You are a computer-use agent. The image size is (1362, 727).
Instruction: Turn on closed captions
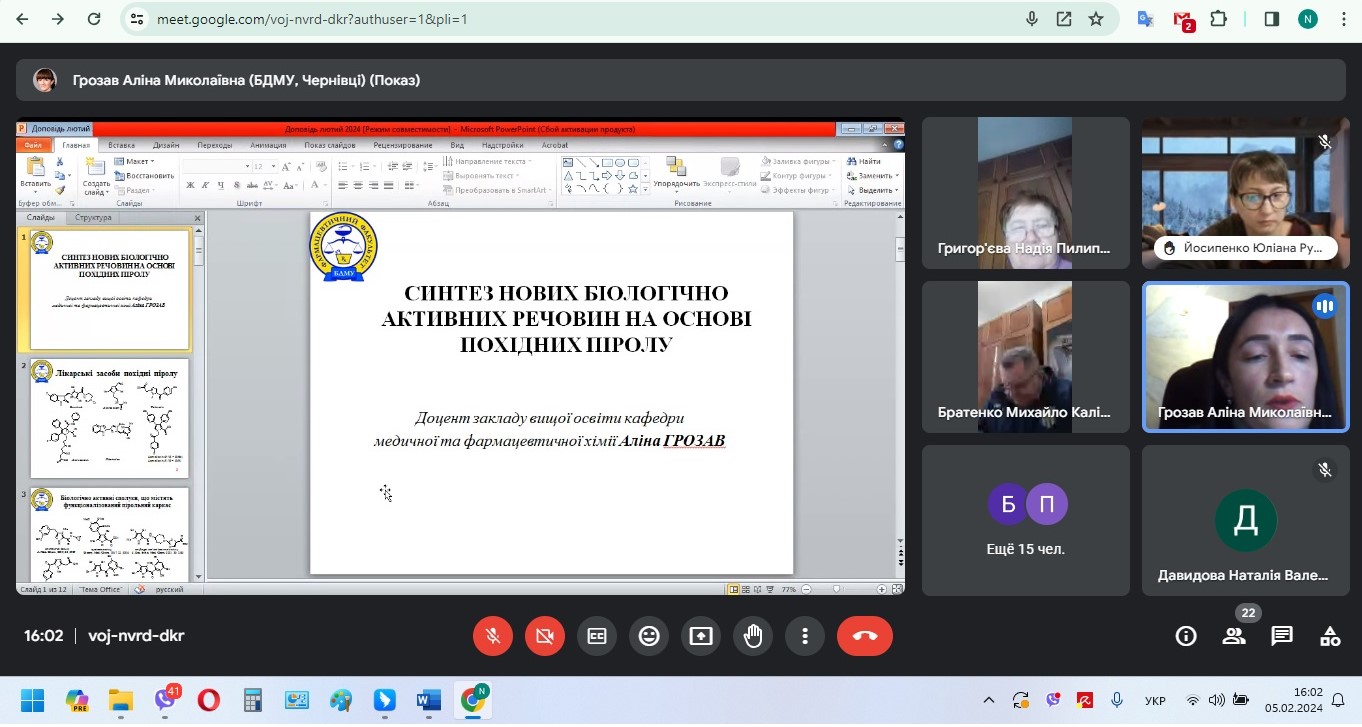click(x=597, y=636)
